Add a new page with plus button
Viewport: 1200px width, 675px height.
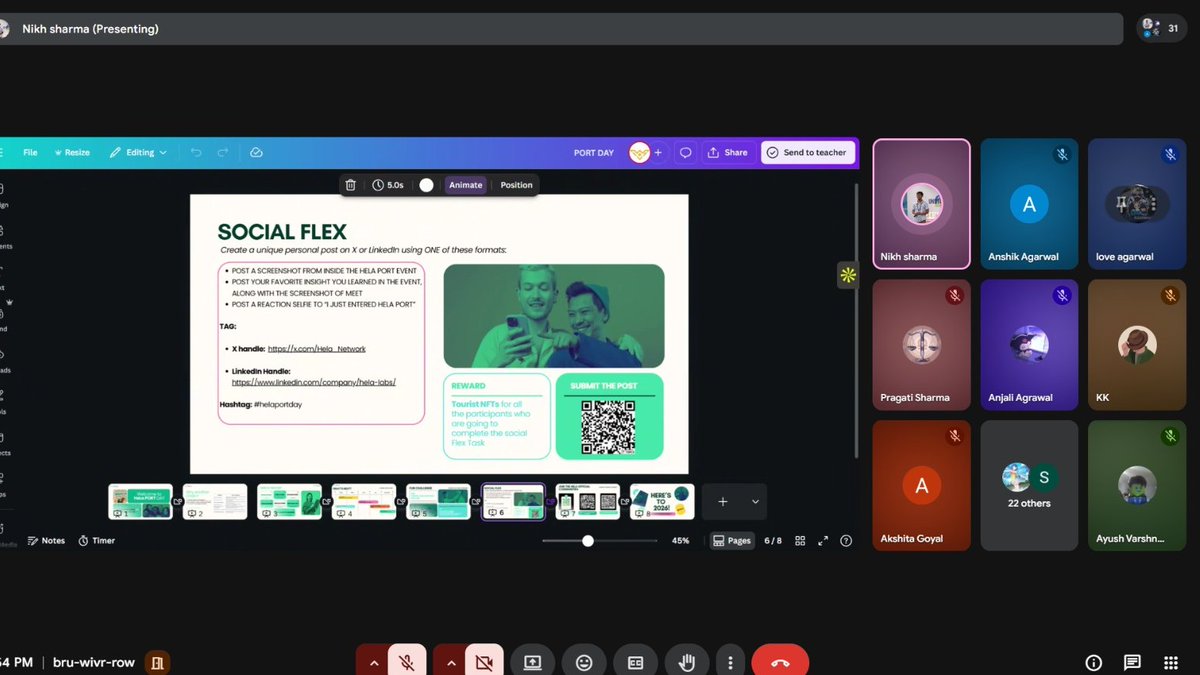tap(722, 502)
